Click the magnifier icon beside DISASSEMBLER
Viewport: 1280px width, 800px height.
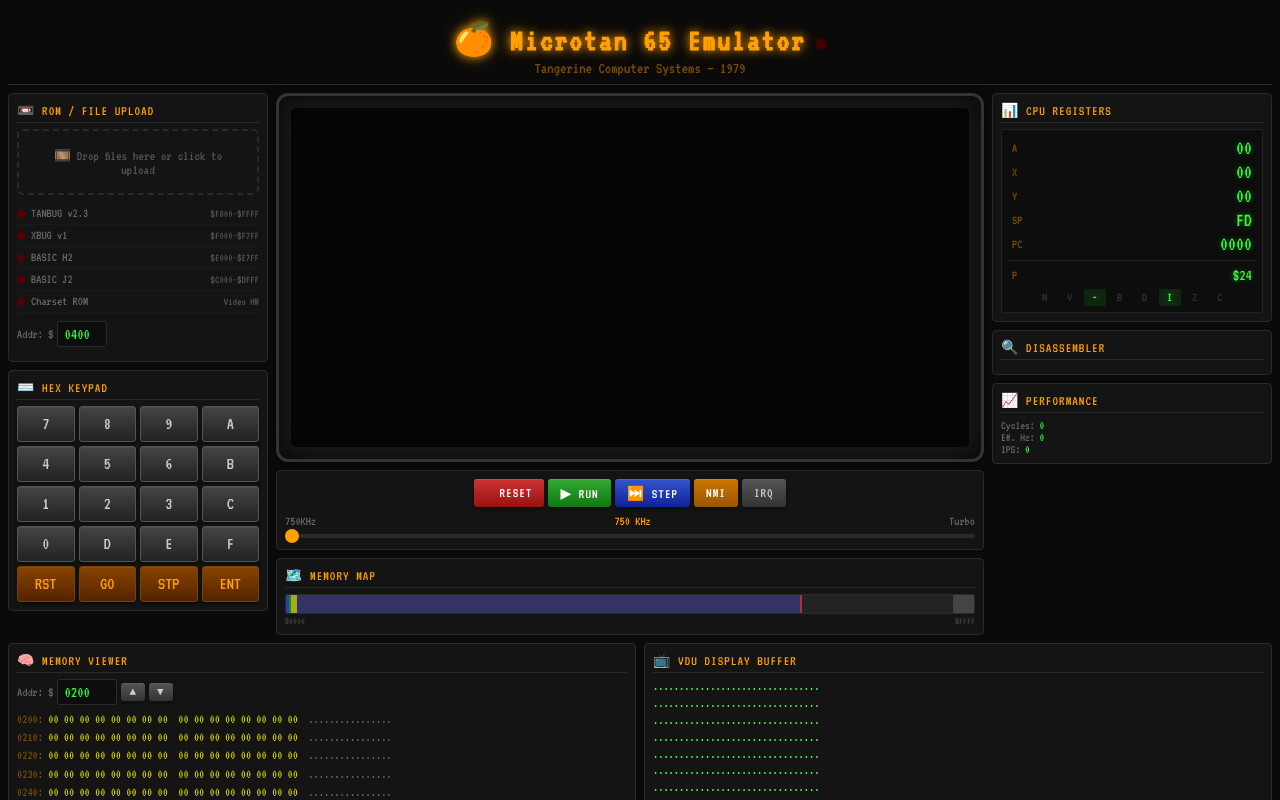1009,347
